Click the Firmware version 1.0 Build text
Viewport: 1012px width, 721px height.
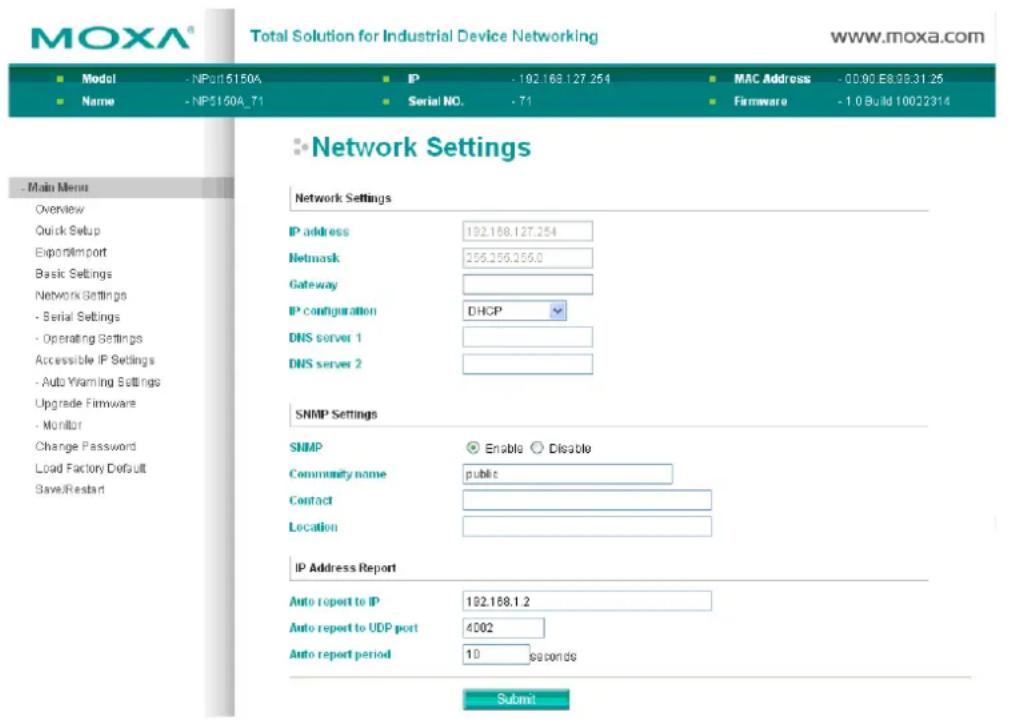pyautogui.click(x=894, y=101)
